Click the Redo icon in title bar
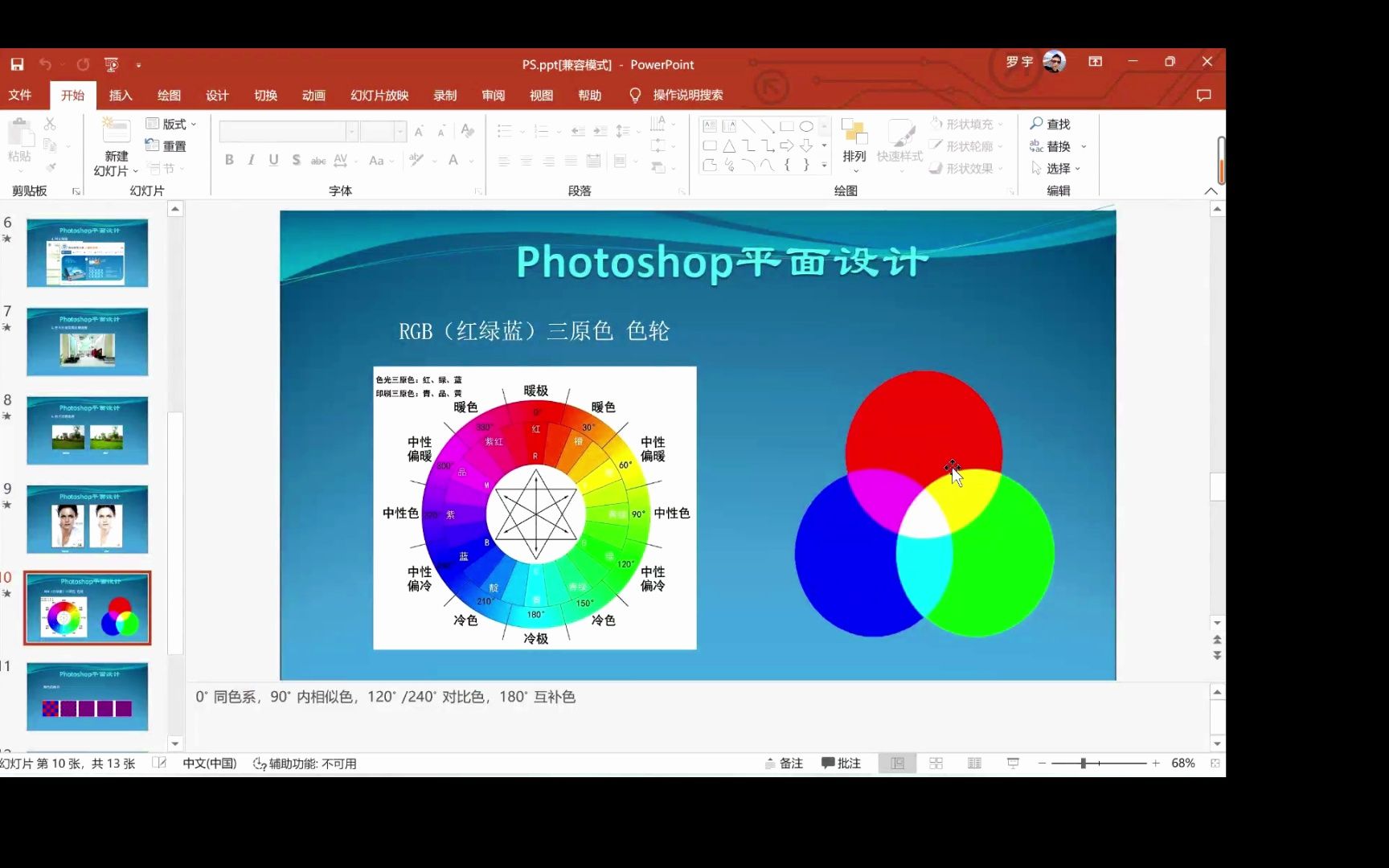The image size is (1389, 868). pyautogui.click(x=83, y=64)
